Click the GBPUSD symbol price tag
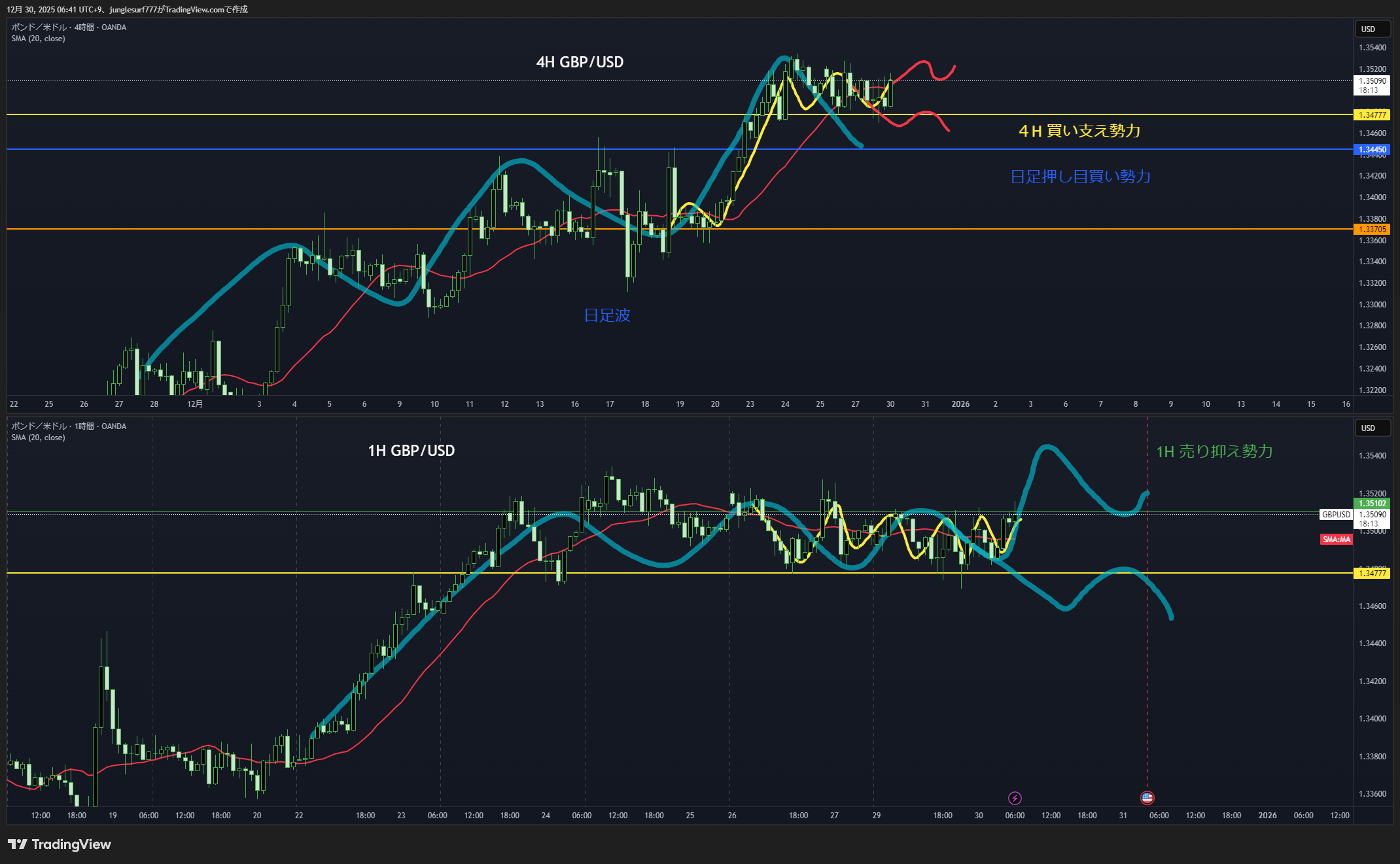 click(1335, 515)
